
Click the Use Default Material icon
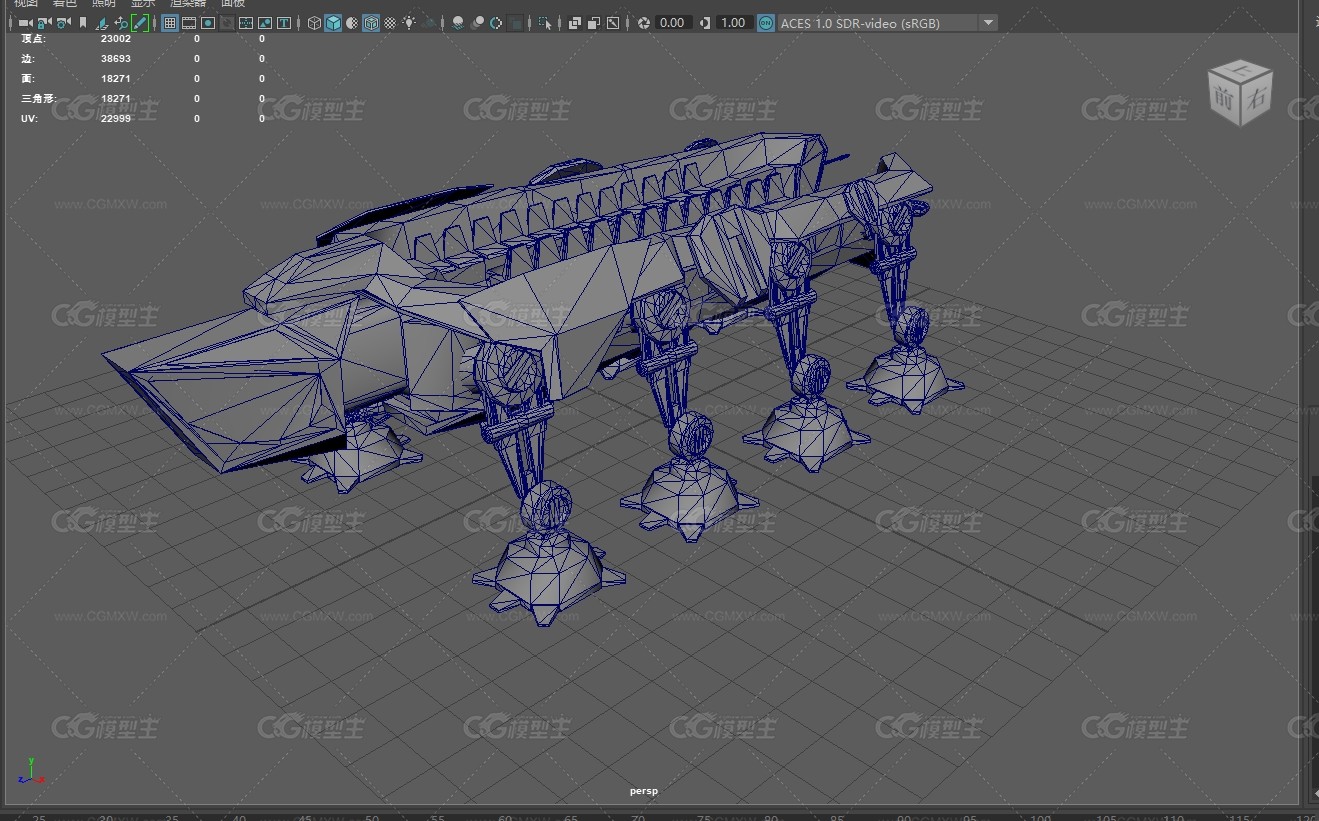(352, 22)
